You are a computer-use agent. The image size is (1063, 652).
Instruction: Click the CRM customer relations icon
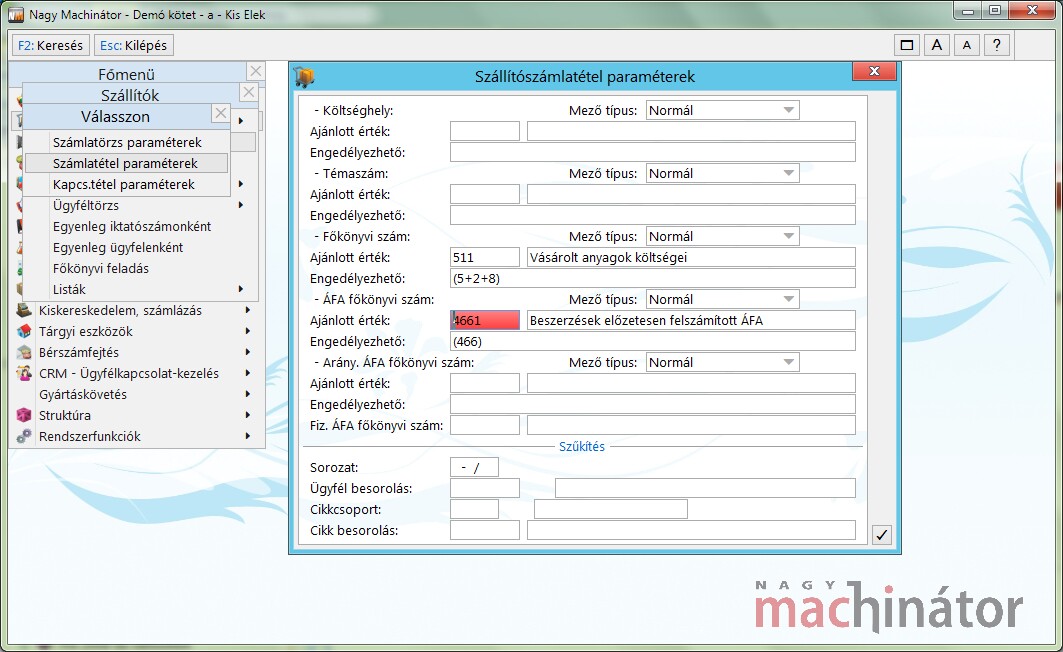coord(24,373)
